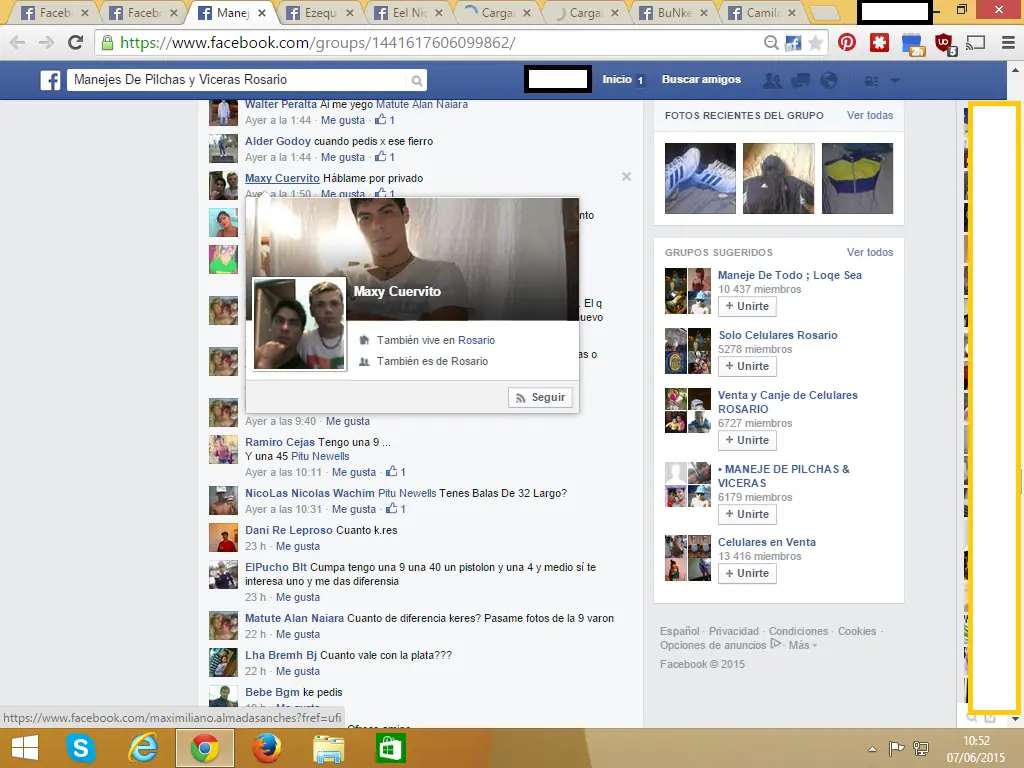Click the cast screen icon in Chrome toolbar
1024x768 pixels.
(975, 43)
